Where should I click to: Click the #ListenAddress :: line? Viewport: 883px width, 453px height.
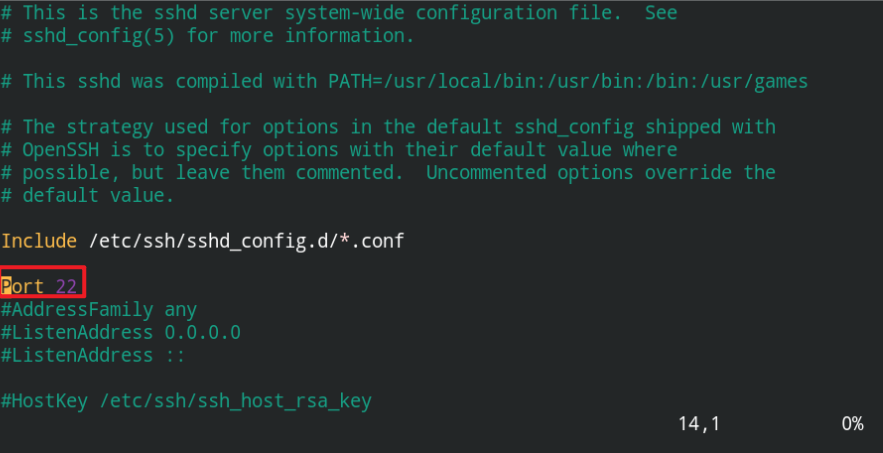pyautogui.click(x=93, y=356)
